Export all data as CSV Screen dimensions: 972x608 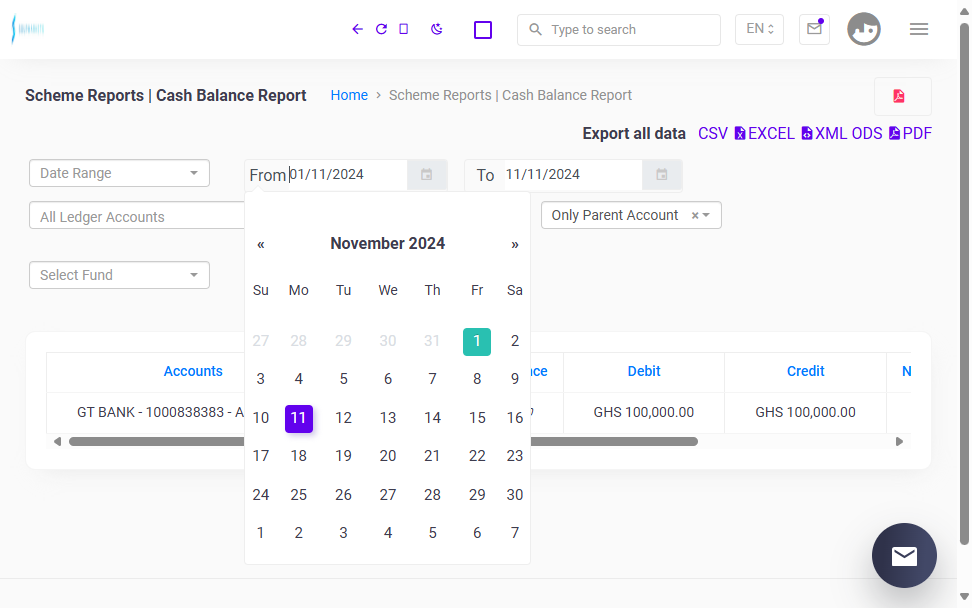coord(712,134)
